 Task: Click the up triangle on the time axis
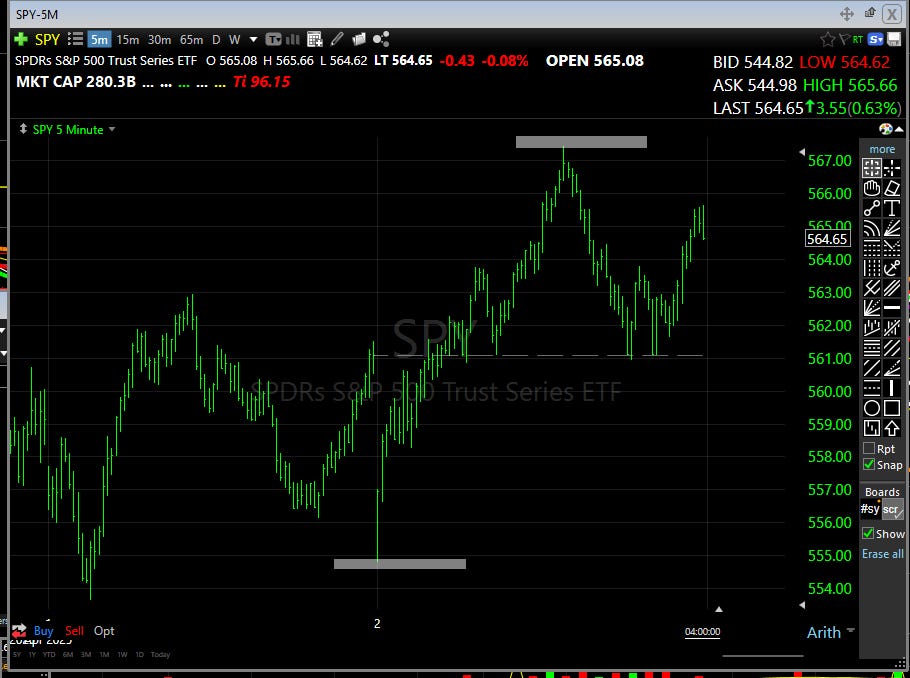click(x=719, y=609)
